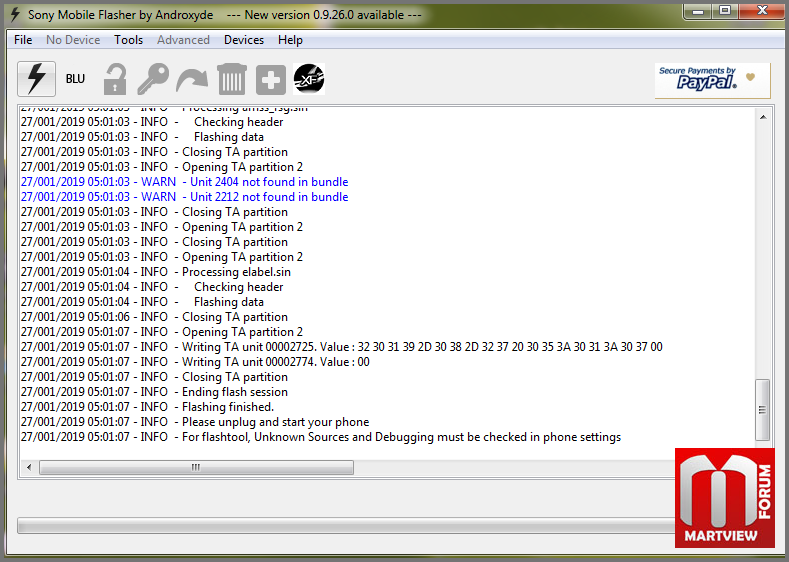The height and width of the screenshot is (562, 789).
Task: Click the vertical scrollbar thumb in log
Action: point(763,410)
